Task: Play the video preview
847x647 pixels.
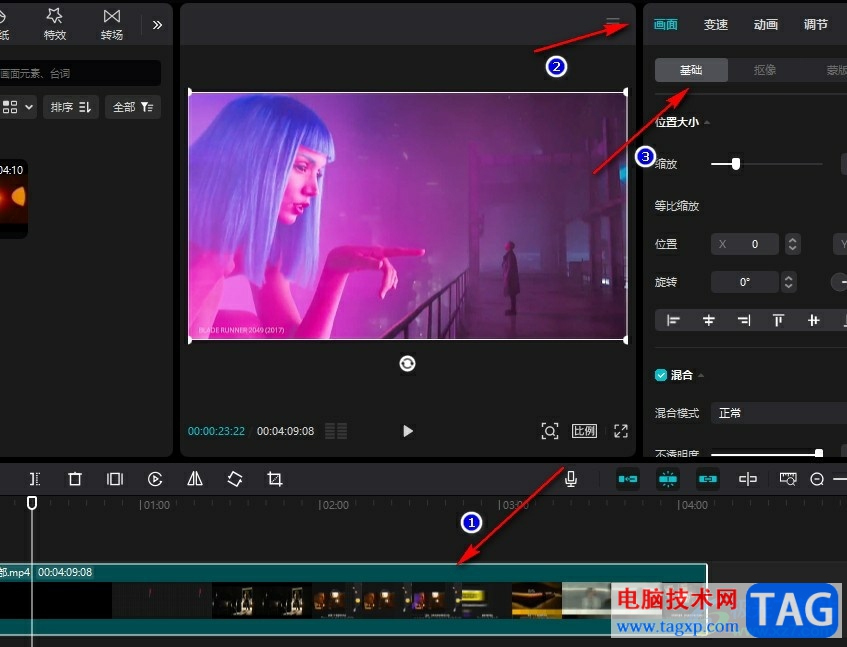Action: (x=408, y=431)
